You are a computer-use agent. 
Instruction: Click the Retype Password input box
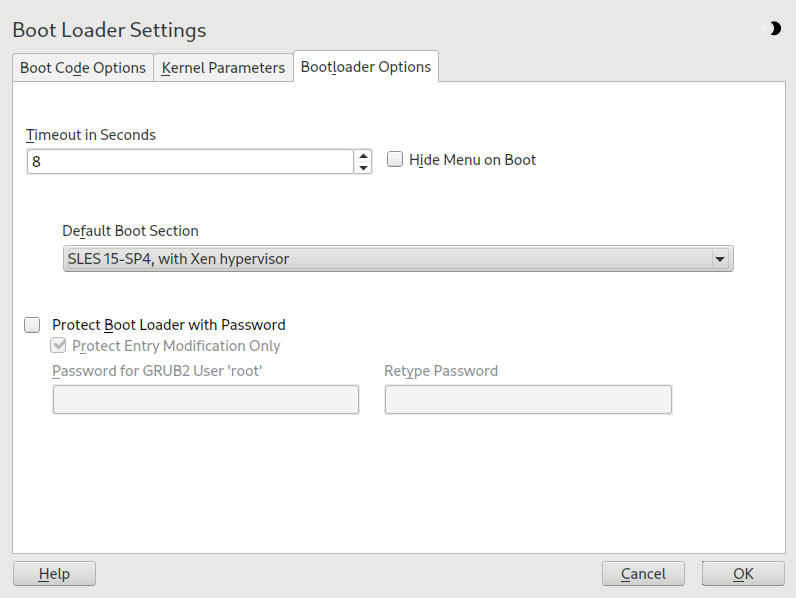[528, 400]
